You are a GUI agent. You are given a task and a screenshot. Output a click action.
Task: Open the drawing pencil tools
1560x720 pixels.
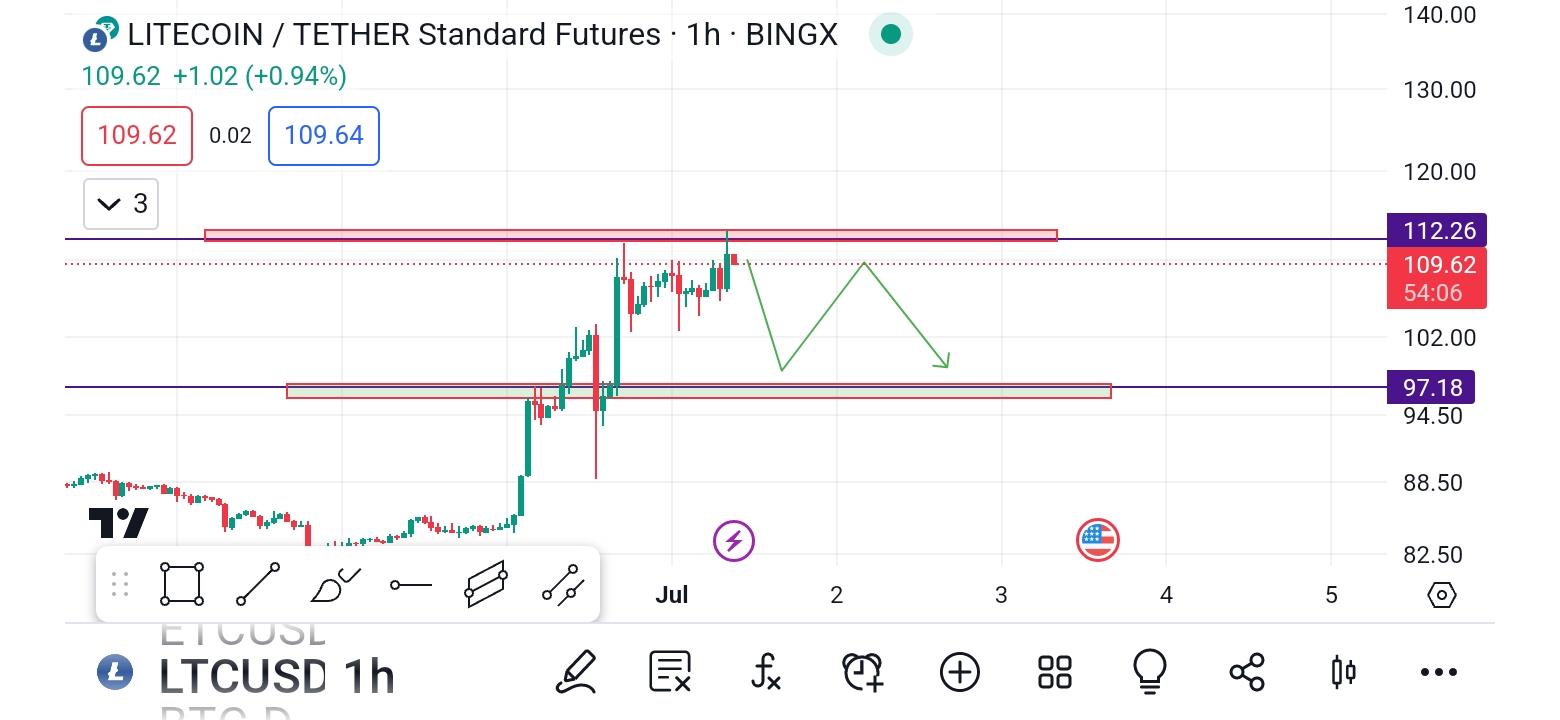coord(577,672)
